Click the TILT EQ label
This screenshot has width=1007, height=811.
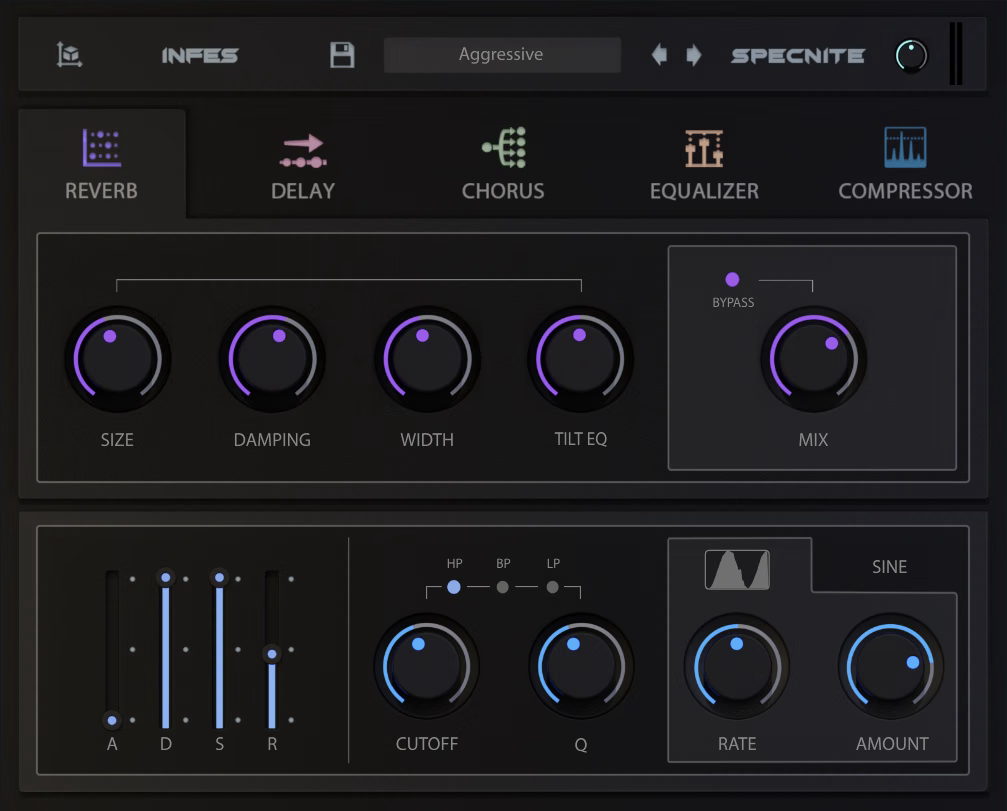(581, 439)
